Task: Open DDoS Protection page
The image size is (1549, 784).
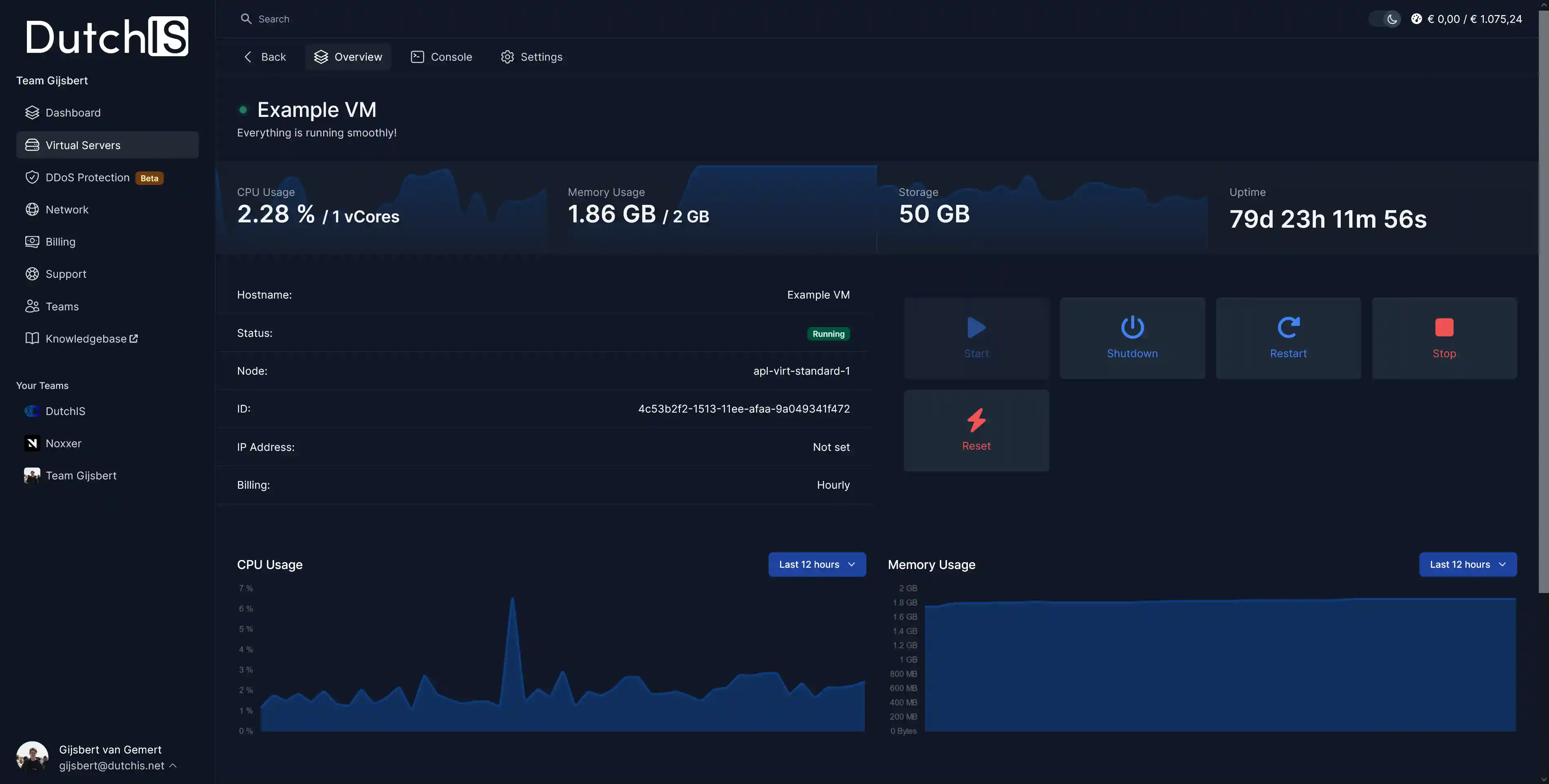Action: click(107, 177)
